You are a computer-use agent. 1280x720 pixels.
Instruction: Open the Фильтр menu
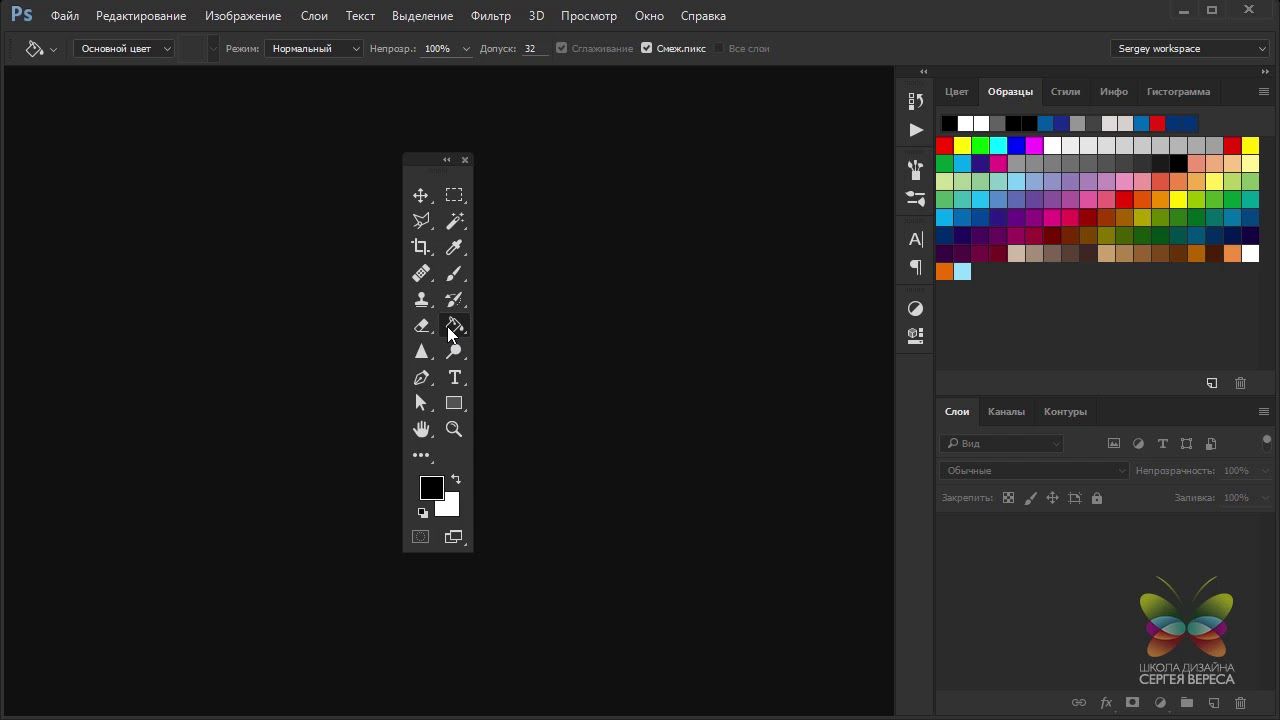(x=490, y=16)
